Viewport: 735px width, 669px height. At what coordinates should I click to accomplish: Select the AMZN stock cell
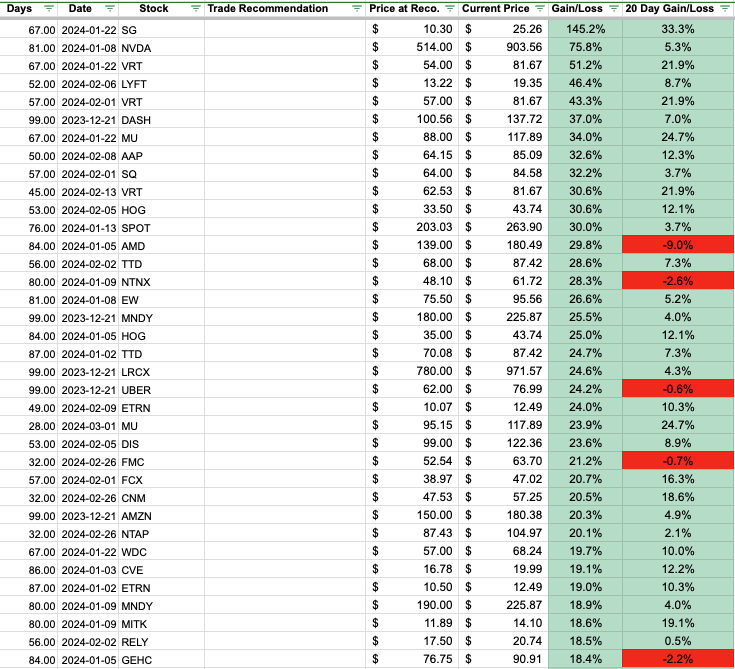(x=162, y=516)
